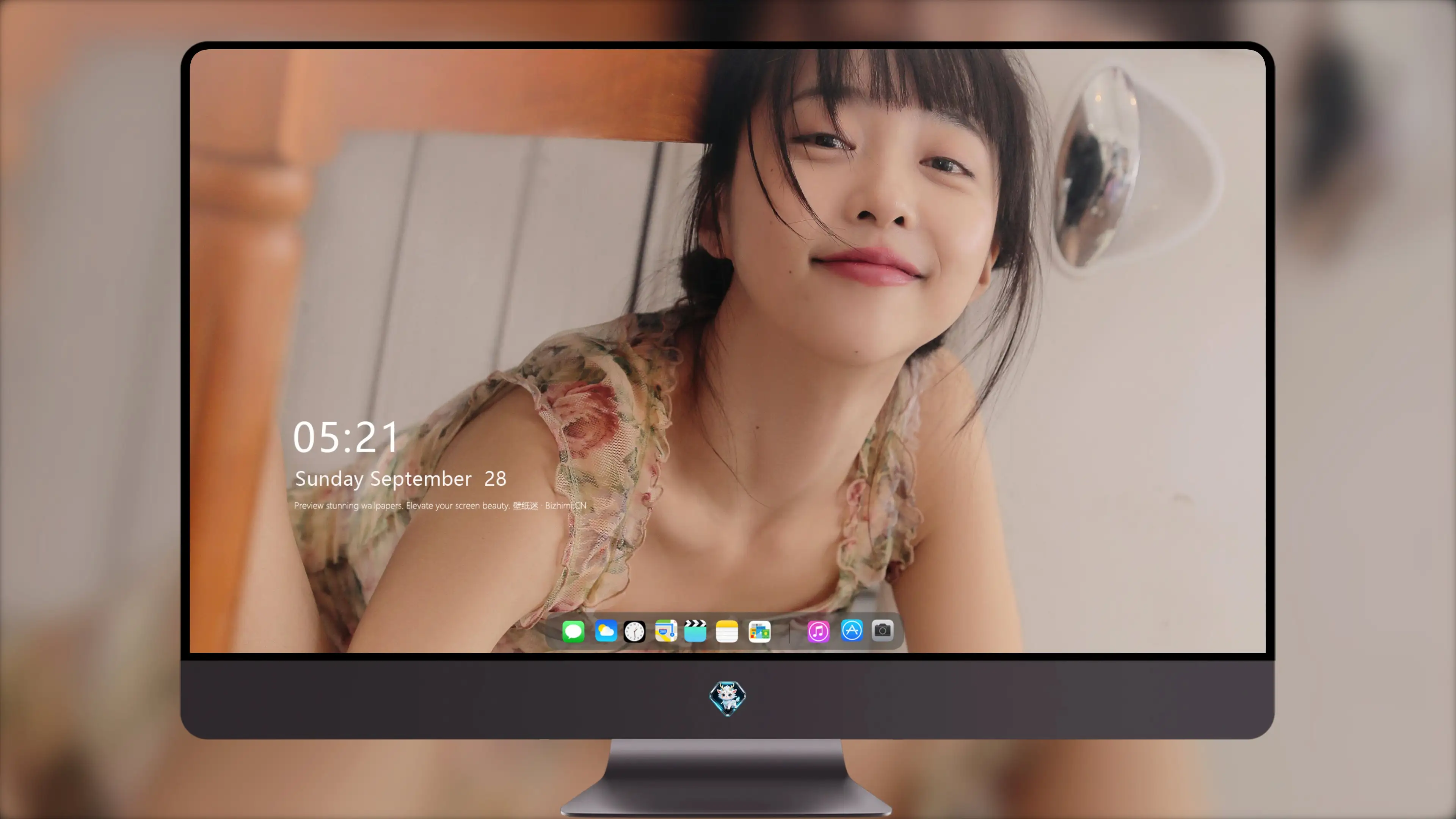Open the Clock app in the dock
The image size is (1456, 819).
634,631
